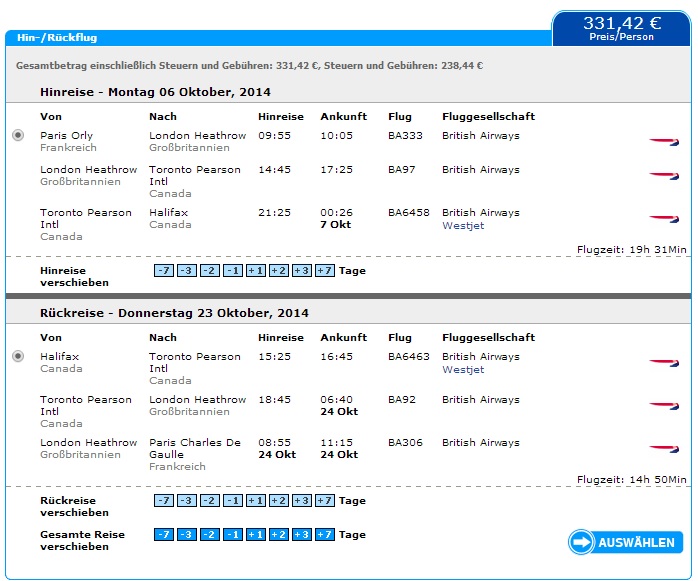Viewport: 698px width, 581px height.
Task: Click the Westjet link for flight BA6458
Action: coord(463,225)
